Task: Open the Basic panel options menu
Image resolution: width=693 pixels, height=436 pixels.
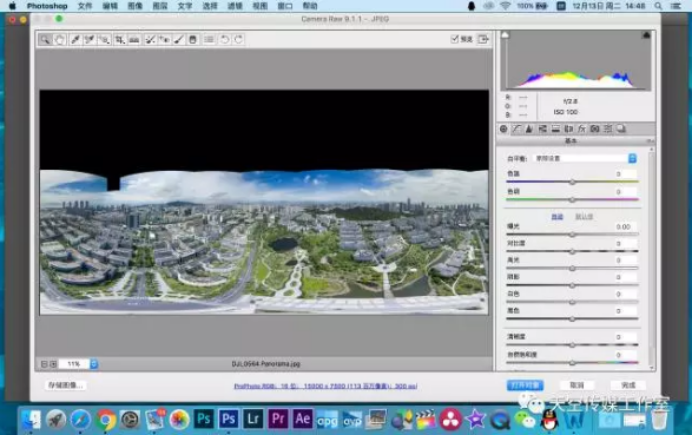Action: (650, 141)
